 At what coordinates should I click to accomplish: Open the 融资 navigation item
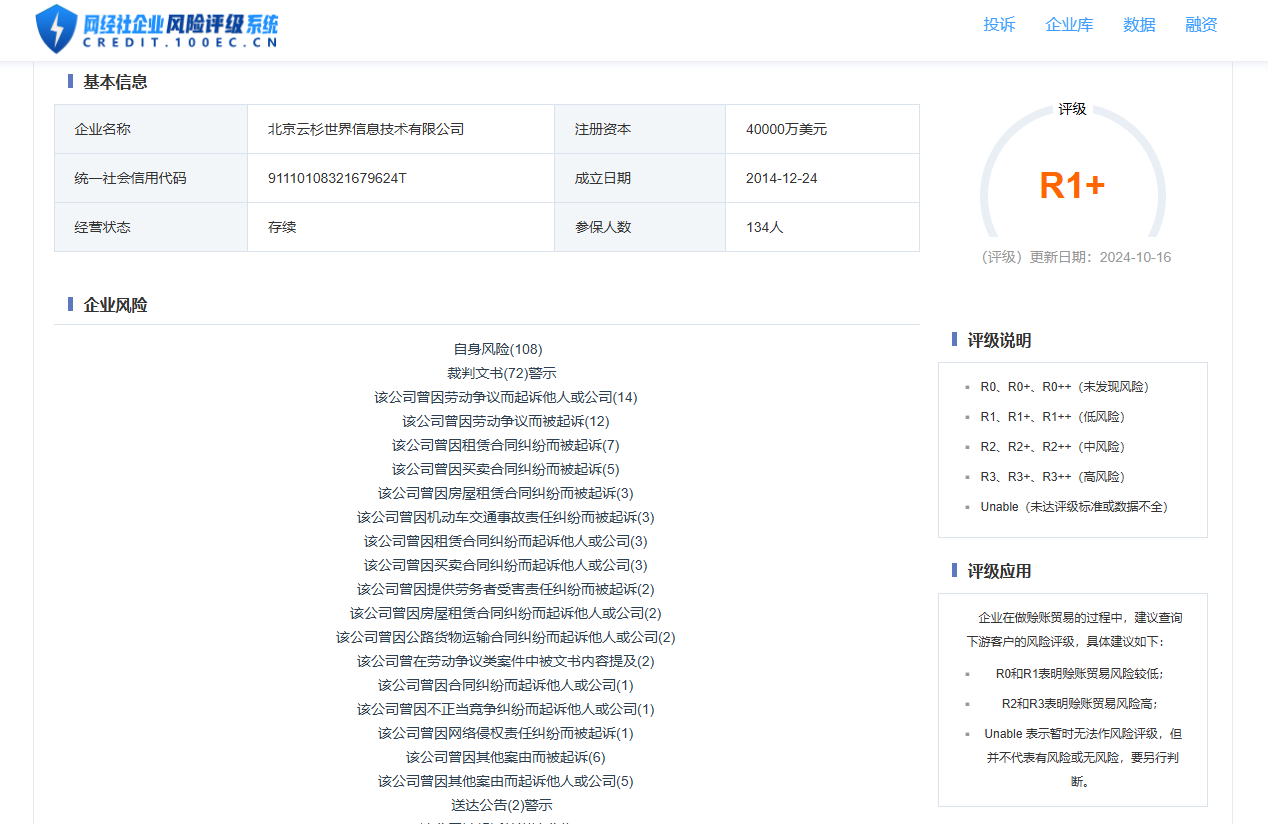coord(1201,25)
